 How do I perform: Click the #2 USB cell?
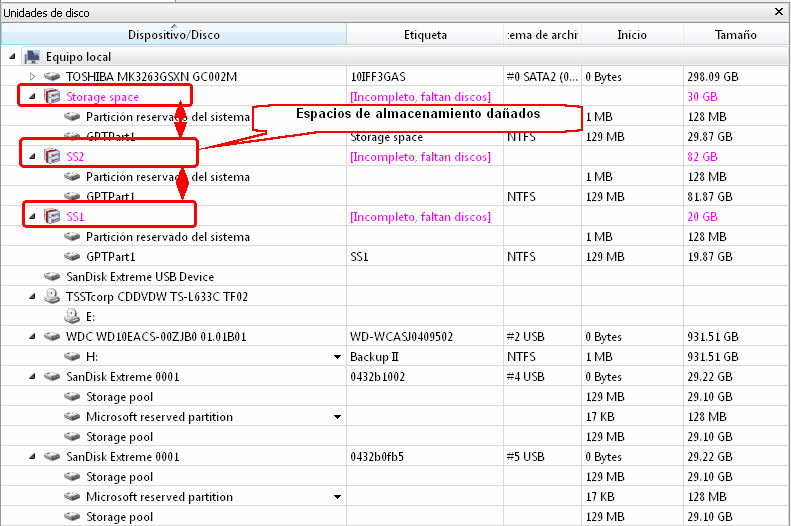pos(526,337)
